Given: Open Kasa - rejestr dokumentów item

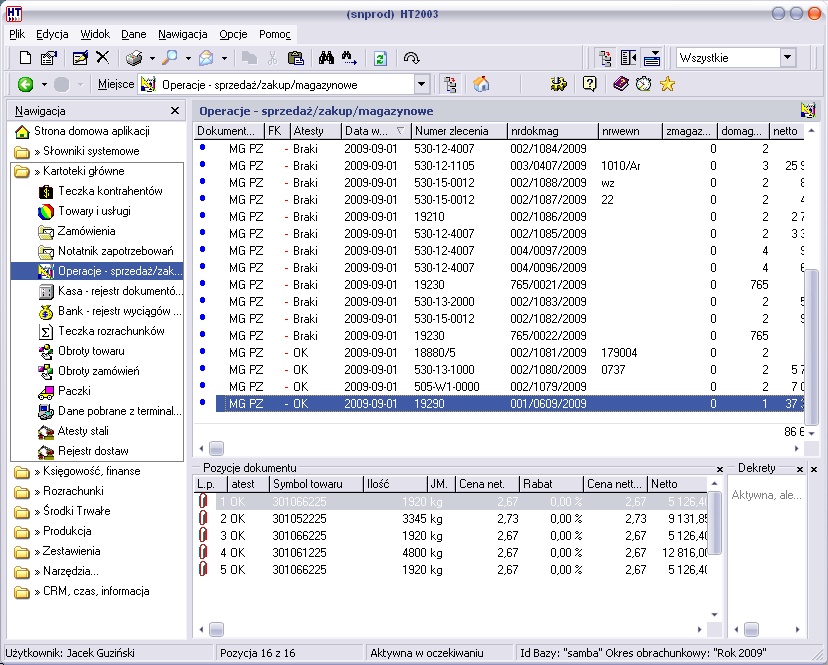Looking at the screenshot, I should tap(111, 291).
